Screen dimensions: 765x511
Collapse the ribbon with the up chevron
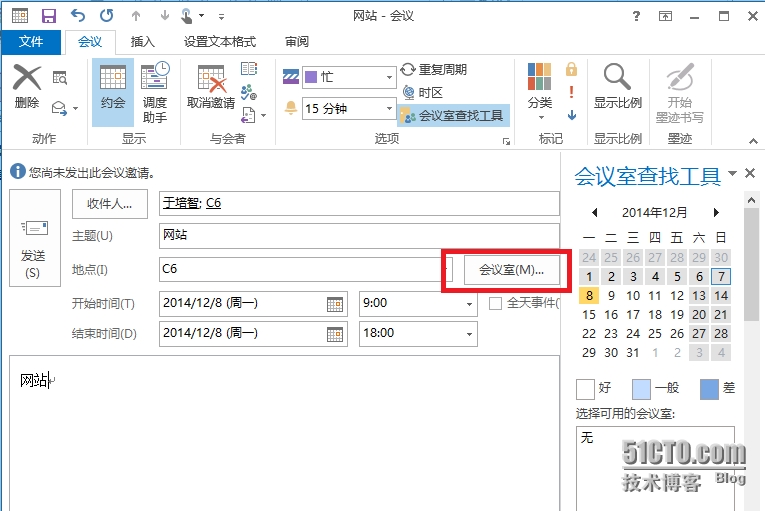[753, 141]
